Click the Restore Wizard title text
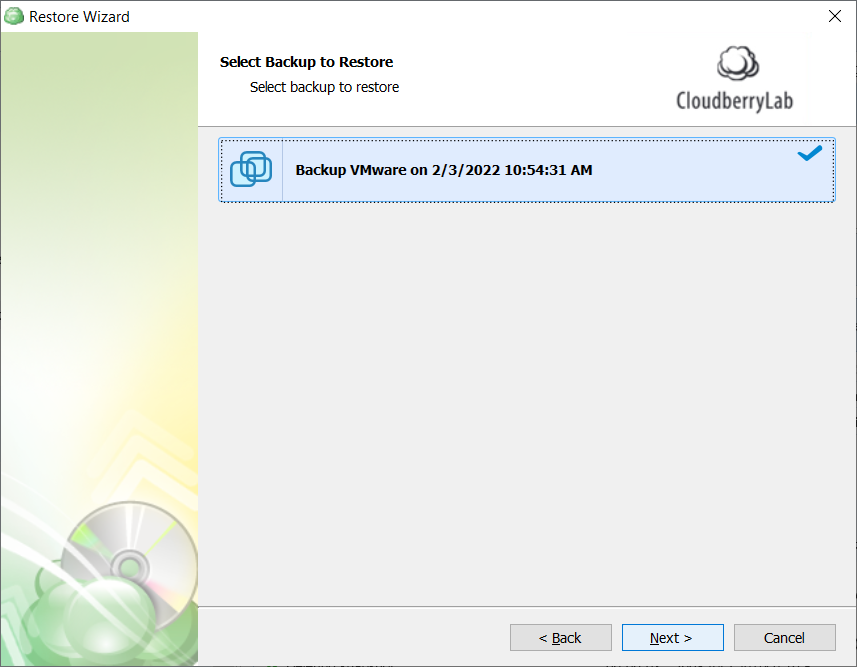 pos(79,17)
